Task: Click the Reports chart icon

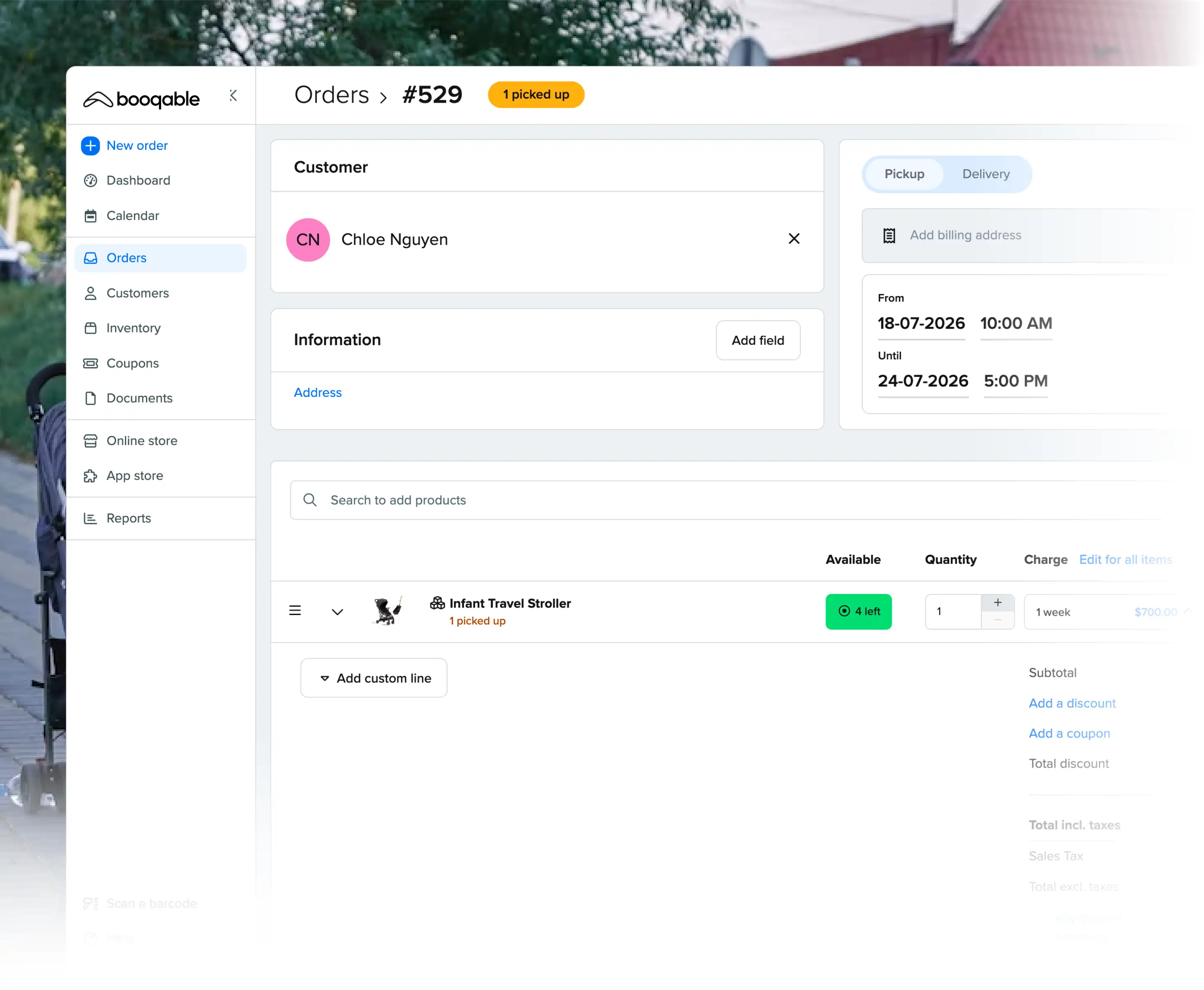Action: click(x=90, y=519)
